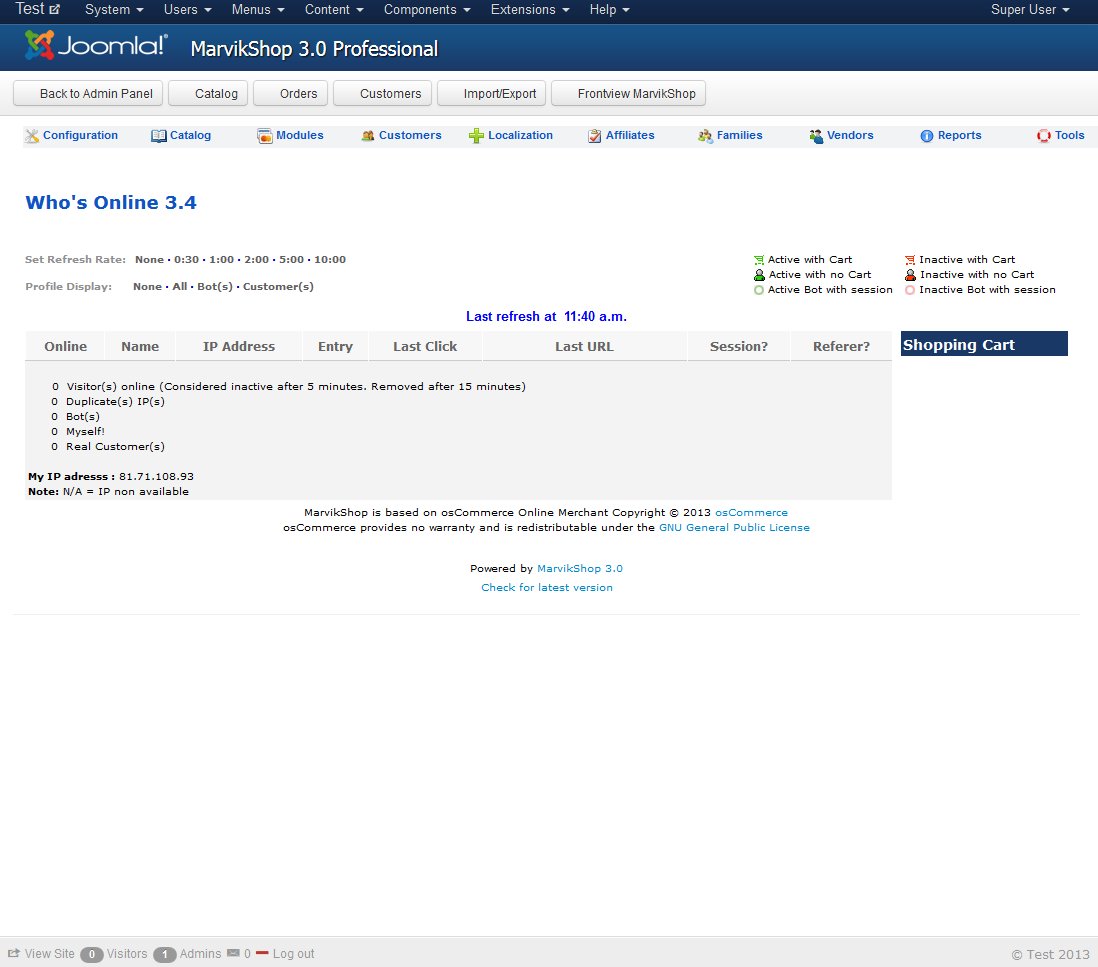Open the Super User account dropdown

(x=1030, y=10)
